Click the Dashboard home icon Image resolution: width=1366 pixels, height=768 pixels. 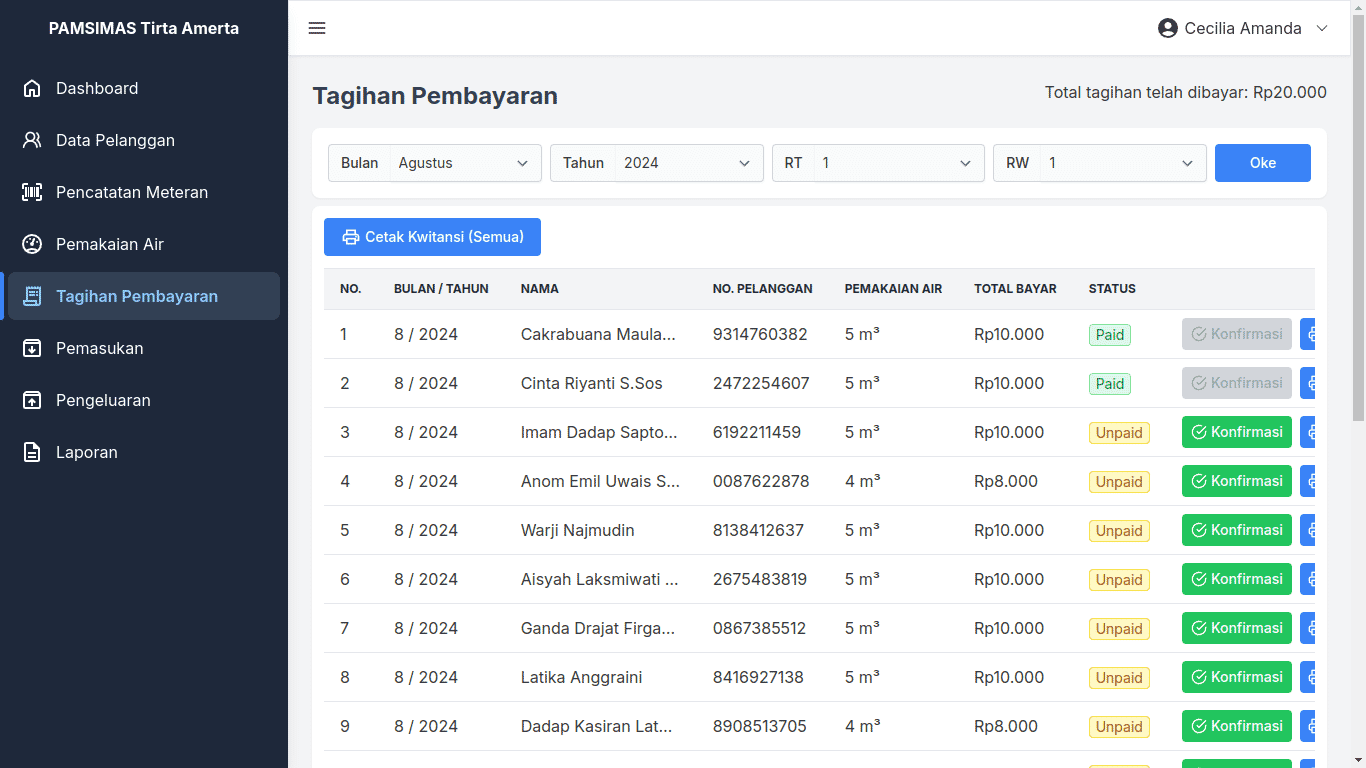click(32, 88)
